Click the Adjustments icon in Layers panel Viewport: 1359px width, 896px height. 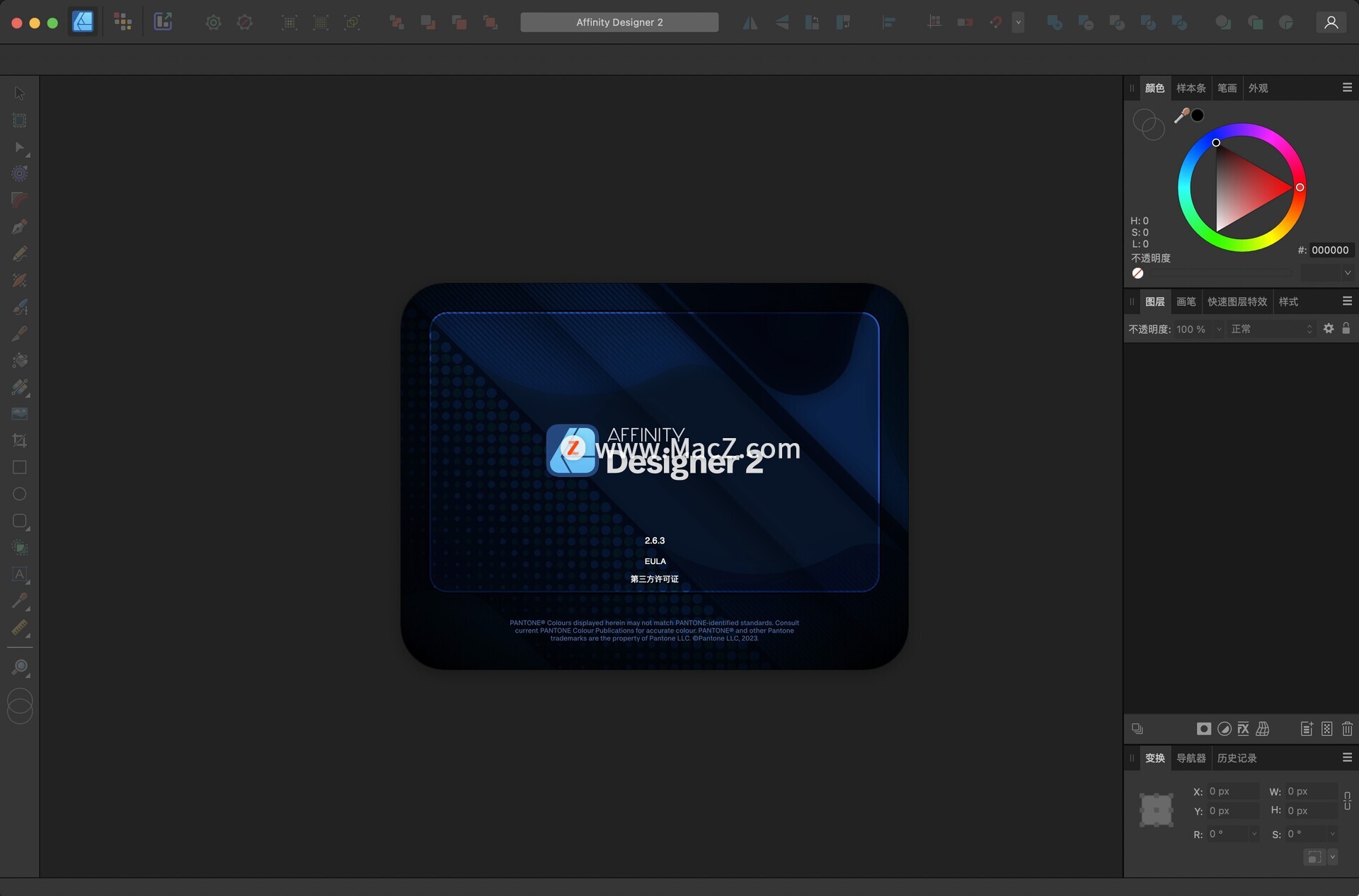tap(1225, 728)
